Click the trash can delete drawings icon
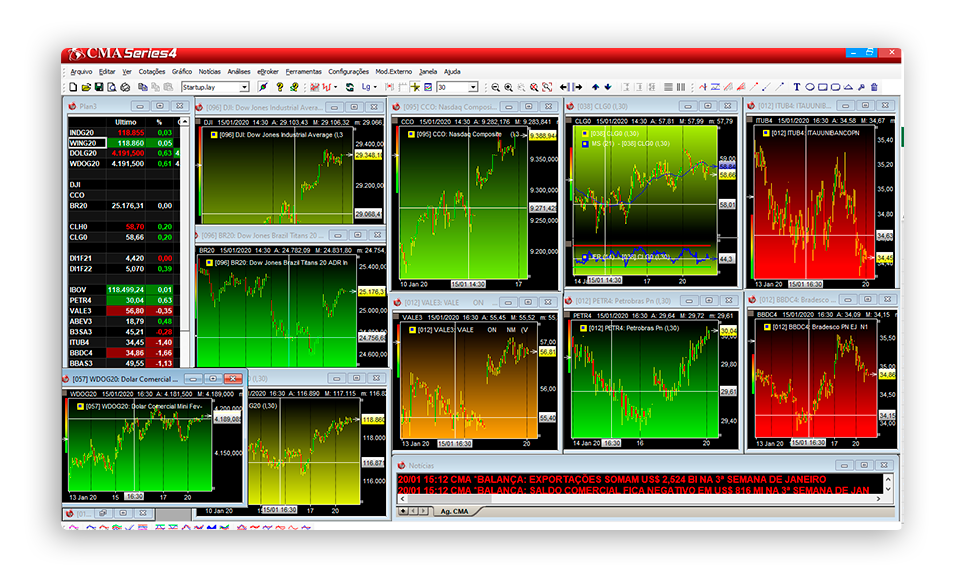The height and width of the screenshot is (578, 964). pos(874,87)
